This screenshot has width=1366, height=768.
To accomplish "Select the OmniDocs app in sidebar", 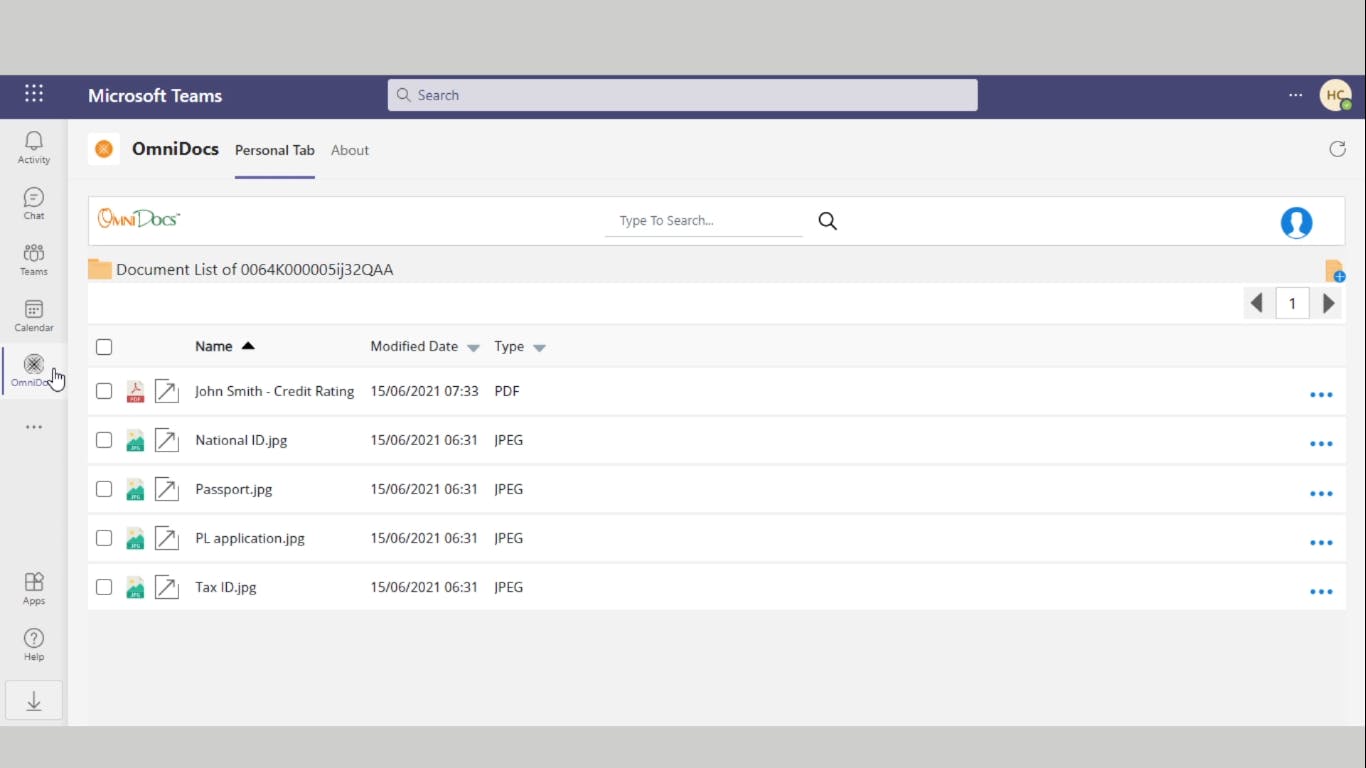I will tap(34, 370).
